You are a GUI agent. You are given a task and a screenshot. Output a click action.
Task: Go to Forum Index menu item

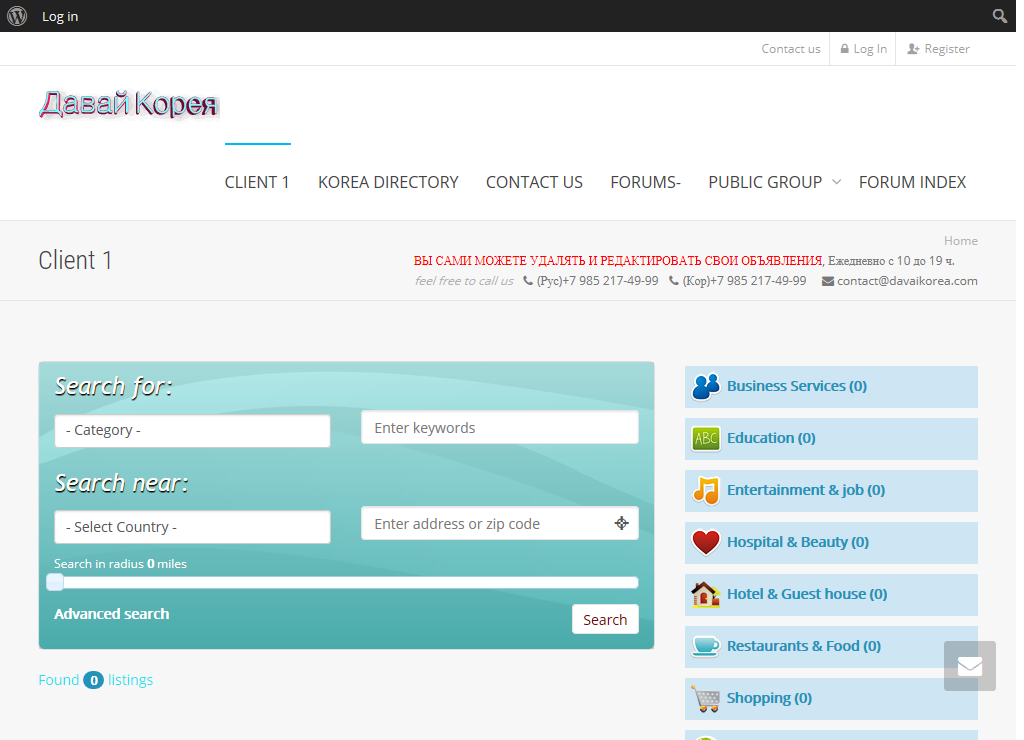[x=912, y=182]
